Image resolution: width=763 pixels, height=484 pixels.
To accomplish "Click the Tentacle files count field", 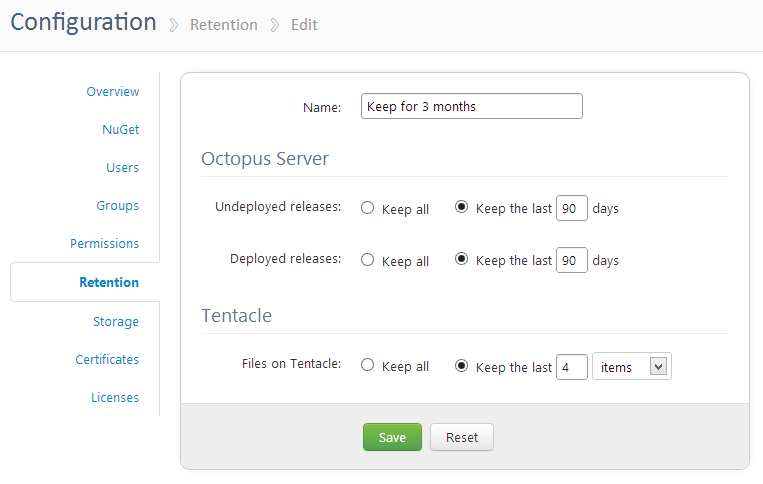I will click(571, 367).
